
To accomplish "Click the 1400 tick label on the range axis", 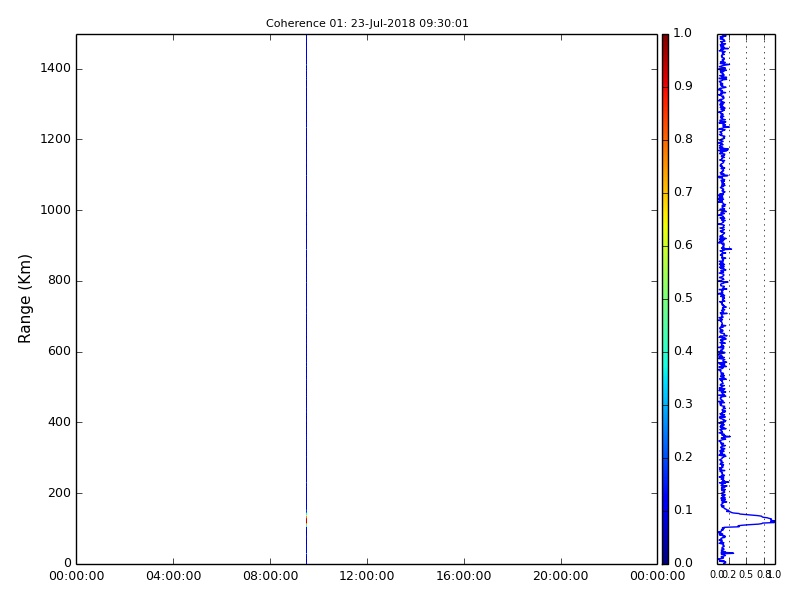I will [56, 68].
